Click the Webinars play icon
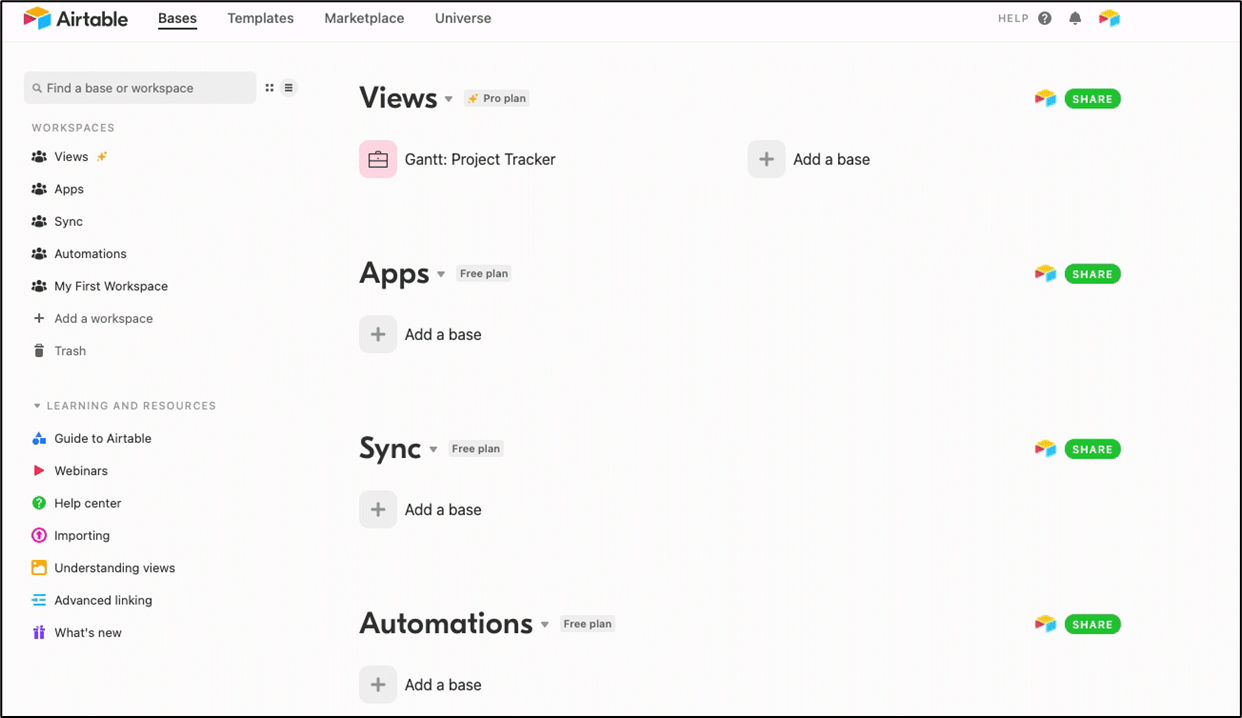The height and width of the screenshot is (718, 1242). click(39, 471)
